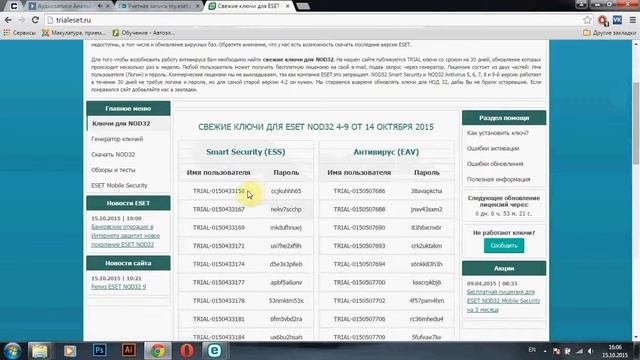The width and height of the screenshot is (640, 360).
Task: Open the free ESET Mobile Security license promo link
Action: pos(503,300)
